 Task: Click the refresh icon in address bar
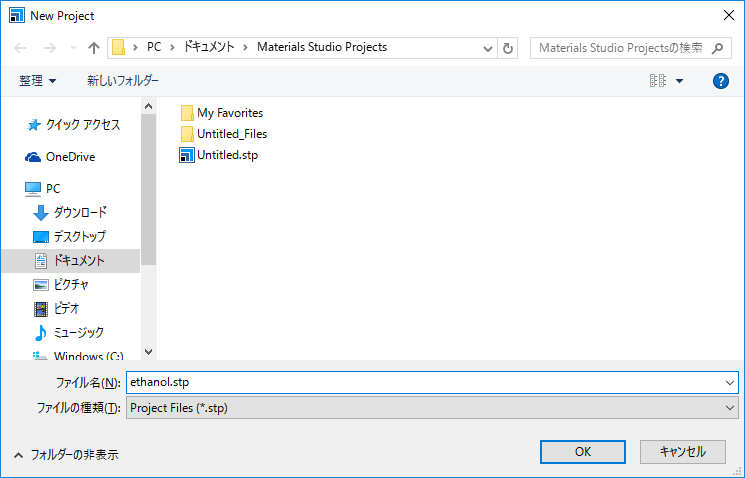pyautogui.click(x=509, y=47)
